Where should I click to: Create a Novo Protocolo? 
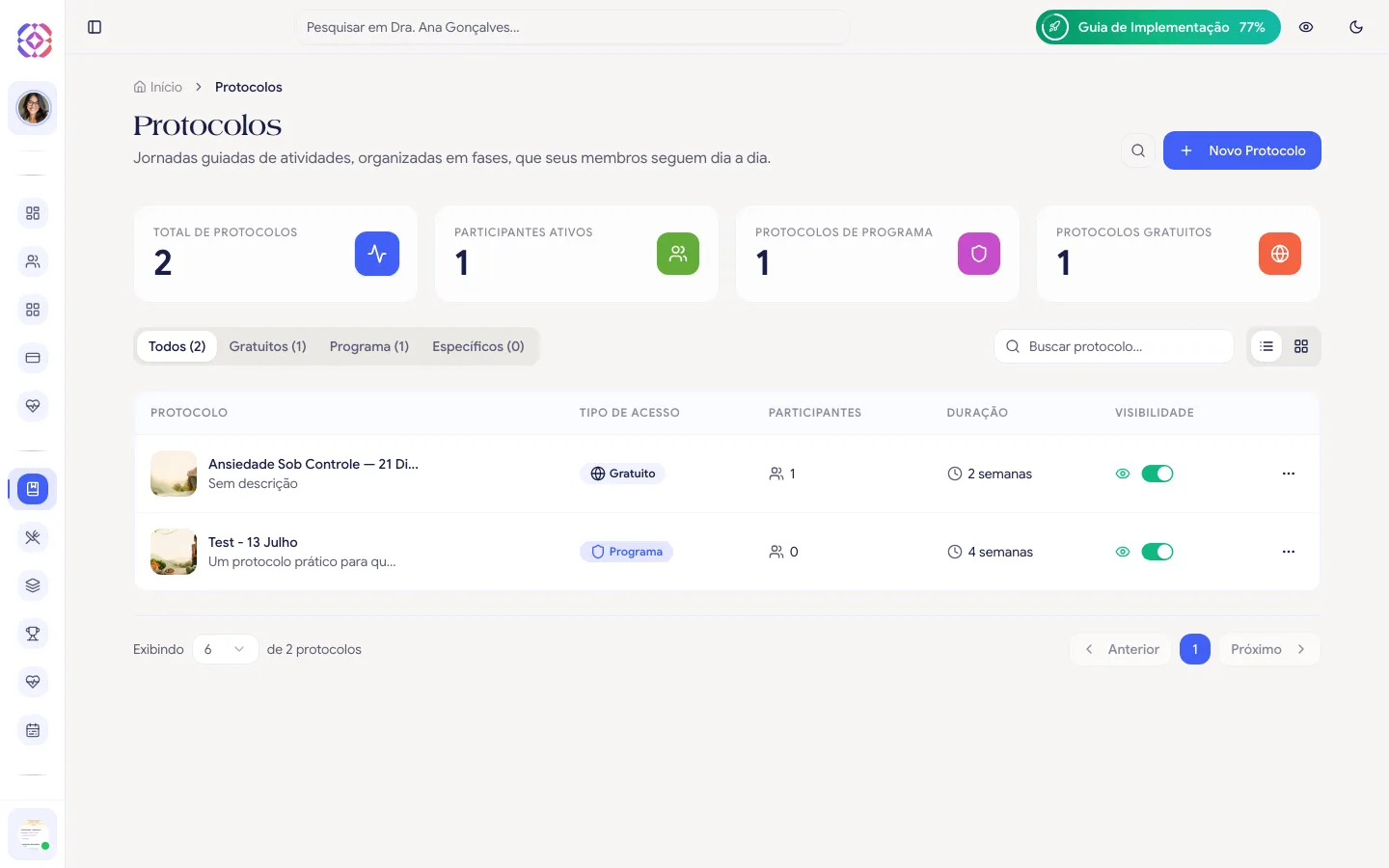(x=1241, y=150)
